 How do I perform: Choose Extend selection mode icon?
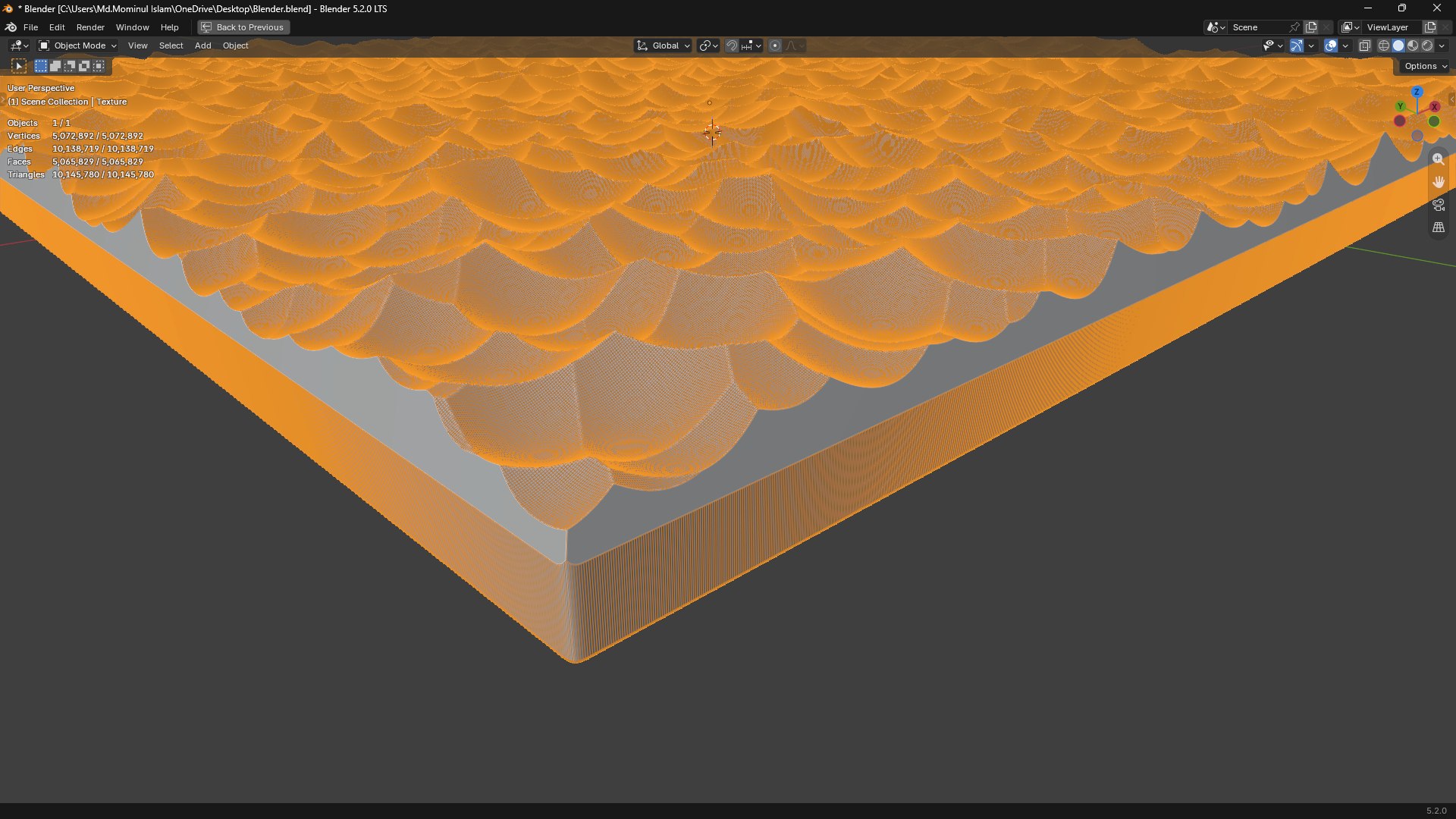point(55,66)
